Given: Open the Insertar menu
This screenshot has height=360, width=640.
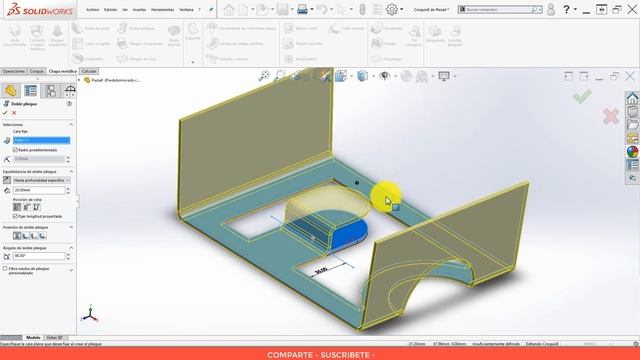Looking at the screenshot, I should pos(139,9).
